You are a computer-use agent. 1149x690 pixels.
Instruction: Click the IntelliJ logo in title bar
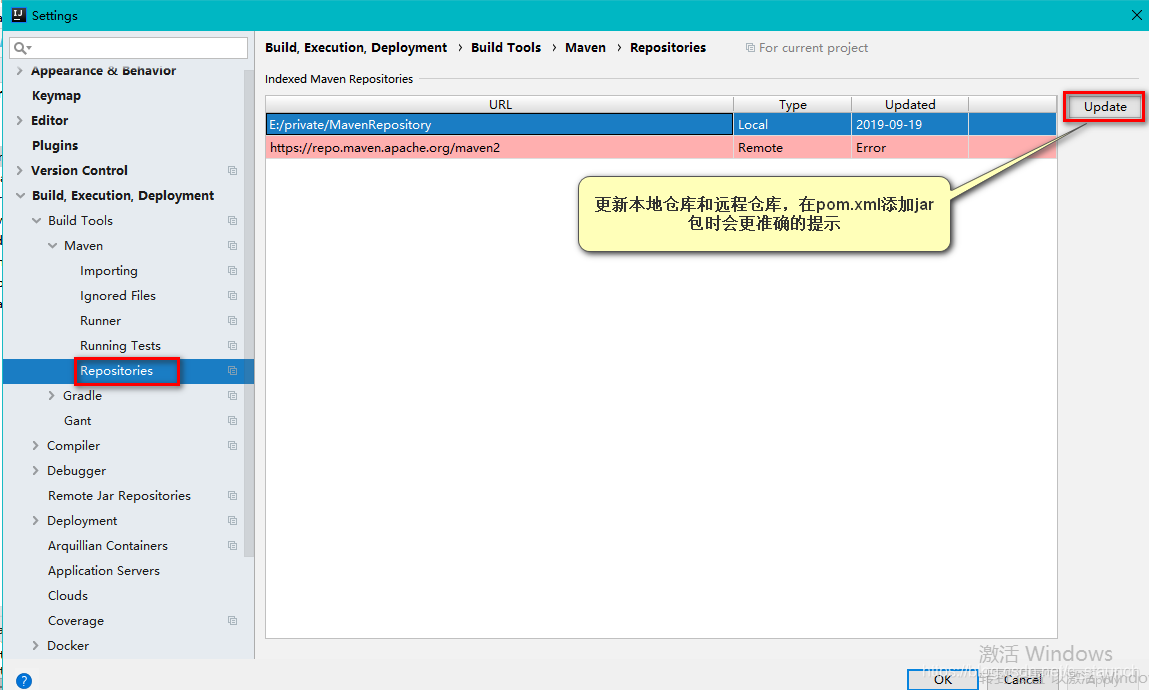pyautogui.click(x=18, y=15)
